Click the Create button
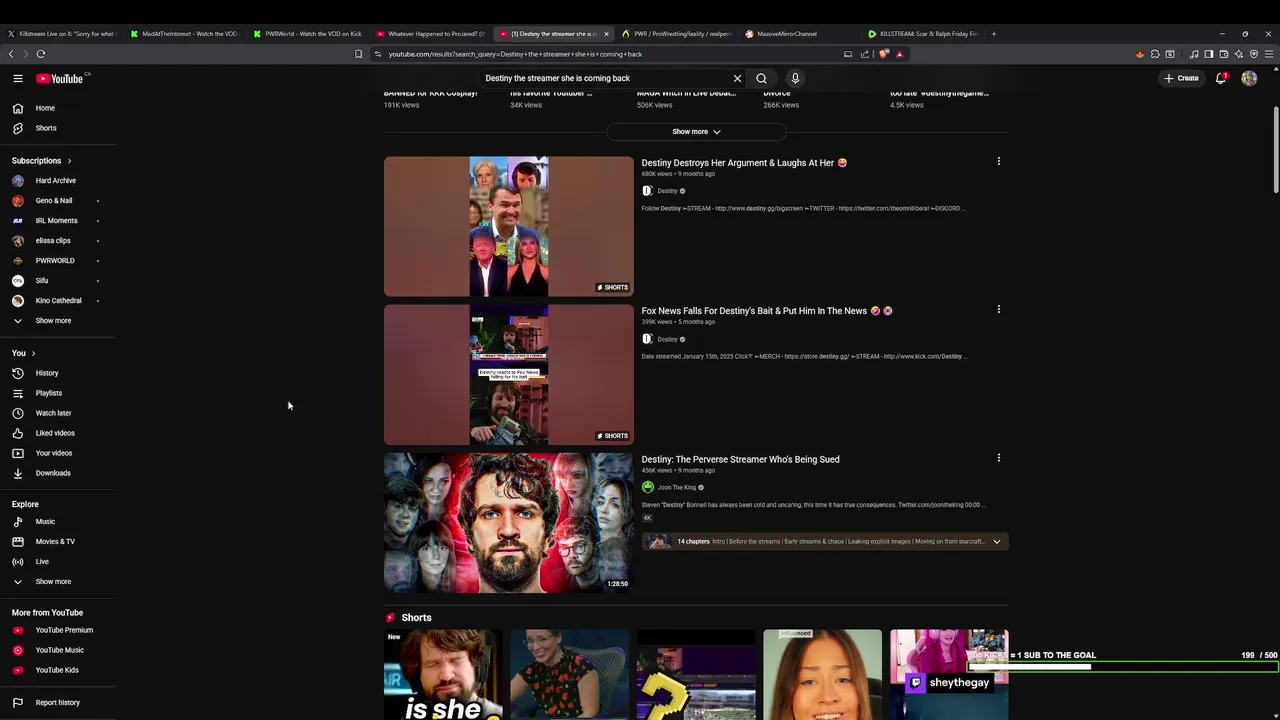Screen dimensions: 1280x720 1181,78
